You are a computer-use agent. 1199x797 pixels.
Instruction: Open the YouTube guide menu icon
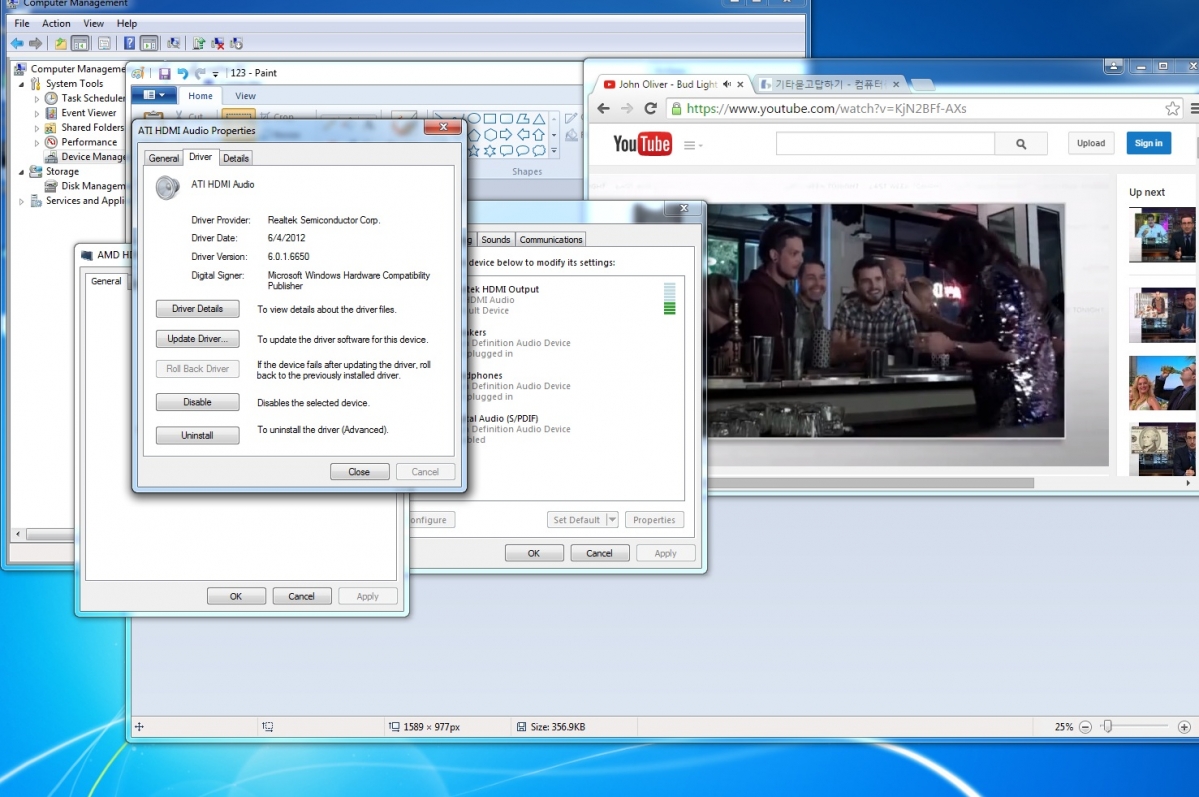(691, 145)
